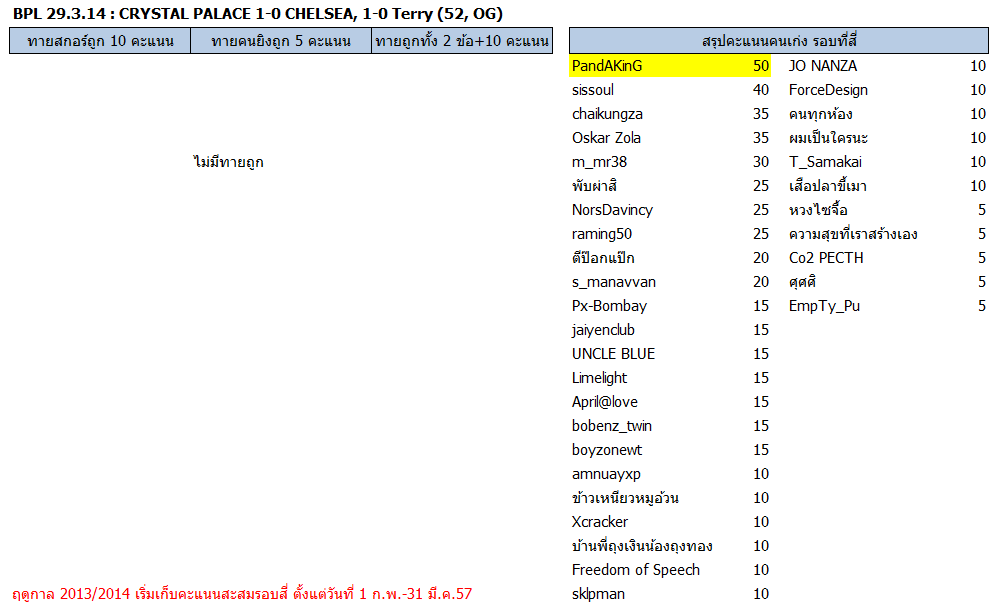Select the name Xcracker
The height and width of the screenshot is (610, 999).
600,522
